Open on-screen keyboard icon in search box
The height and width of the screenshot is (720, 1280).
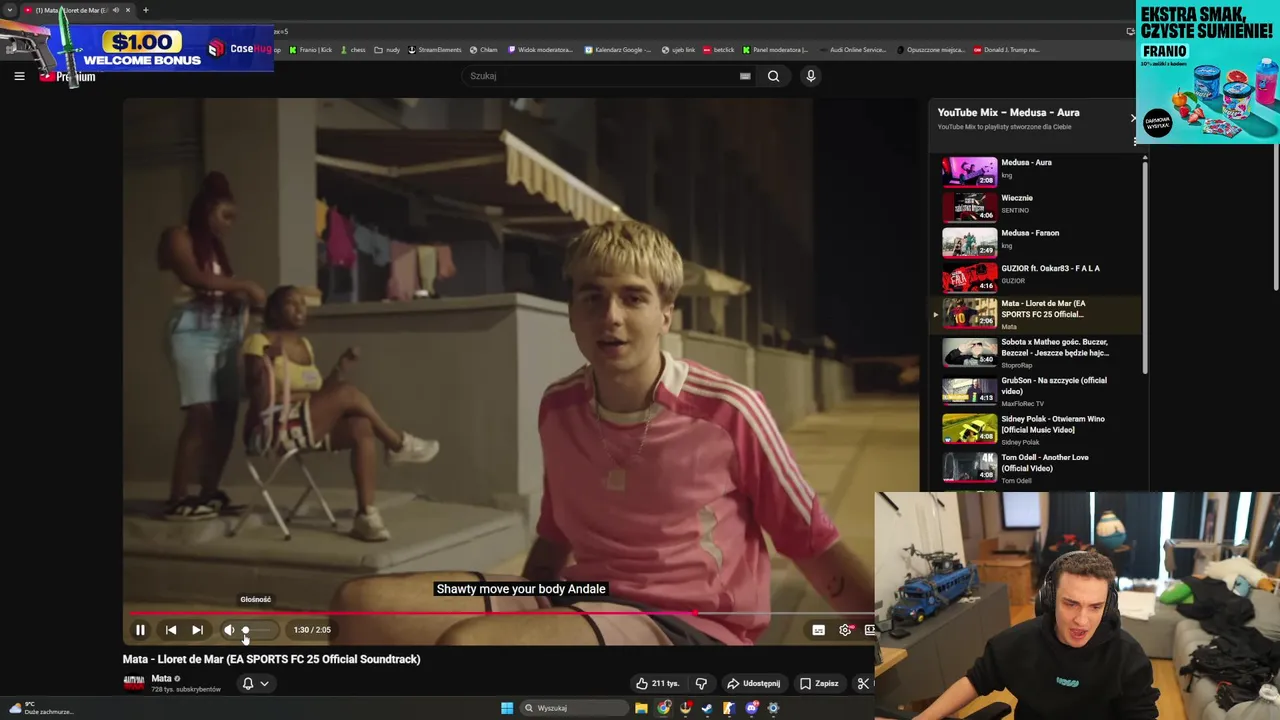point(745,76)
